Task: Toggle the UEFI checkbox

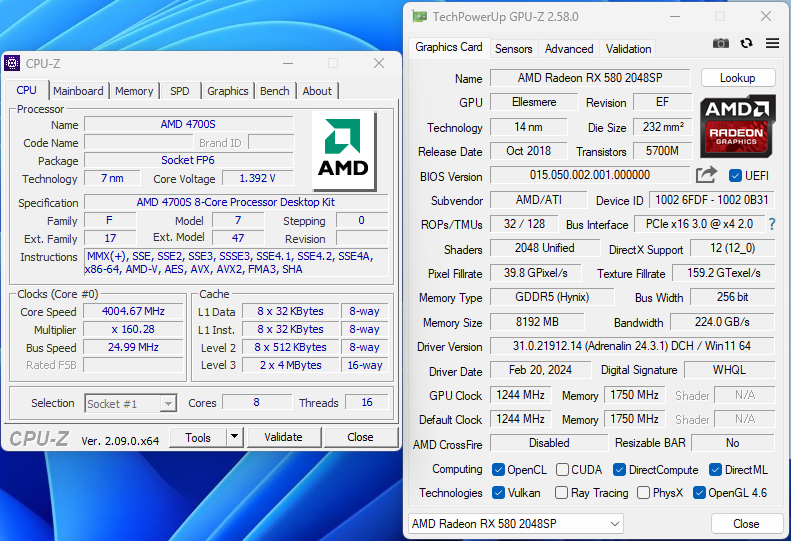Action: point(735,176)
